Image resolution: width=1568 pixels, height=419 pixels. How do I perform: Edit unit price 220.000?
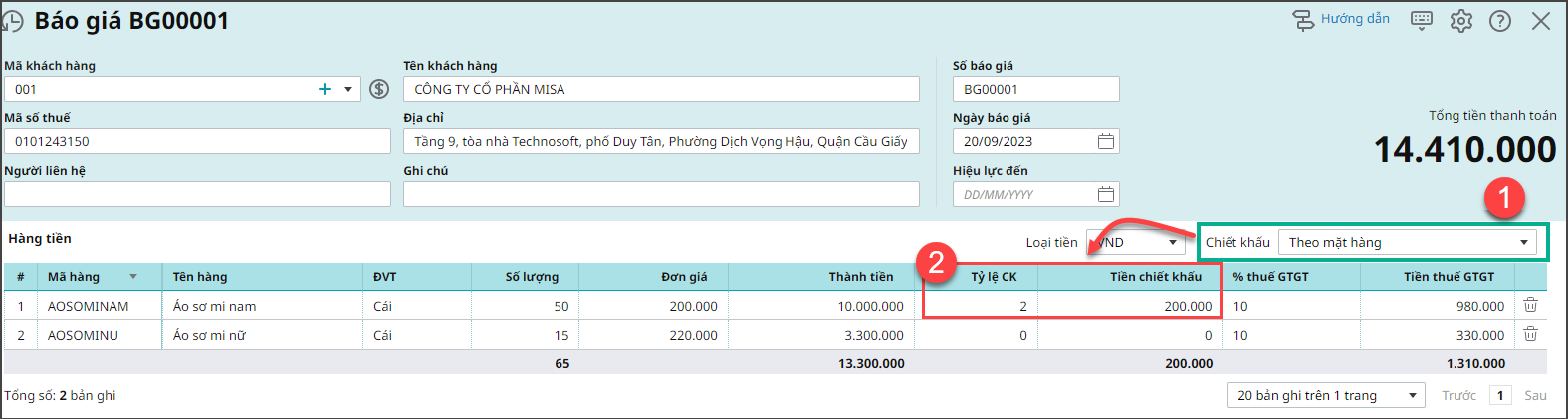click(653, 335)
